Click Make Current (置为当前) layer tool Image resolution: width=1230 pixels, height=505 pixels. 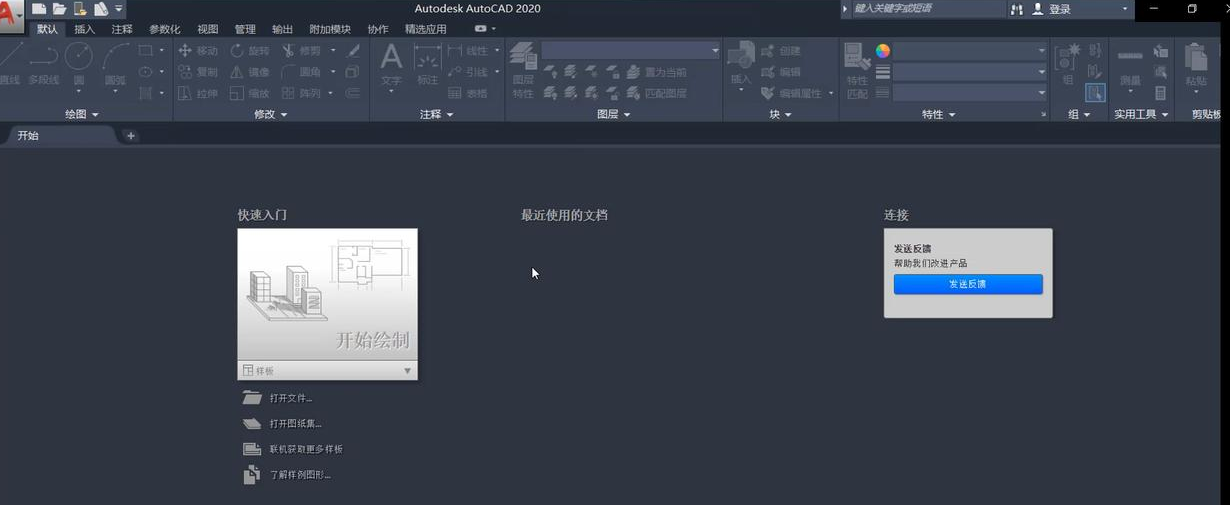tap(656, 72)
